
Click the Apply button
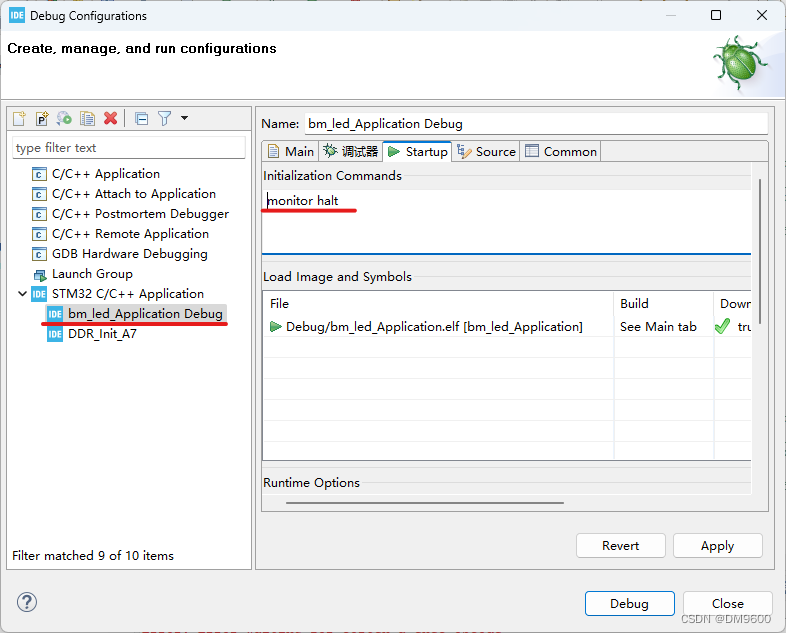pos(717,546)
